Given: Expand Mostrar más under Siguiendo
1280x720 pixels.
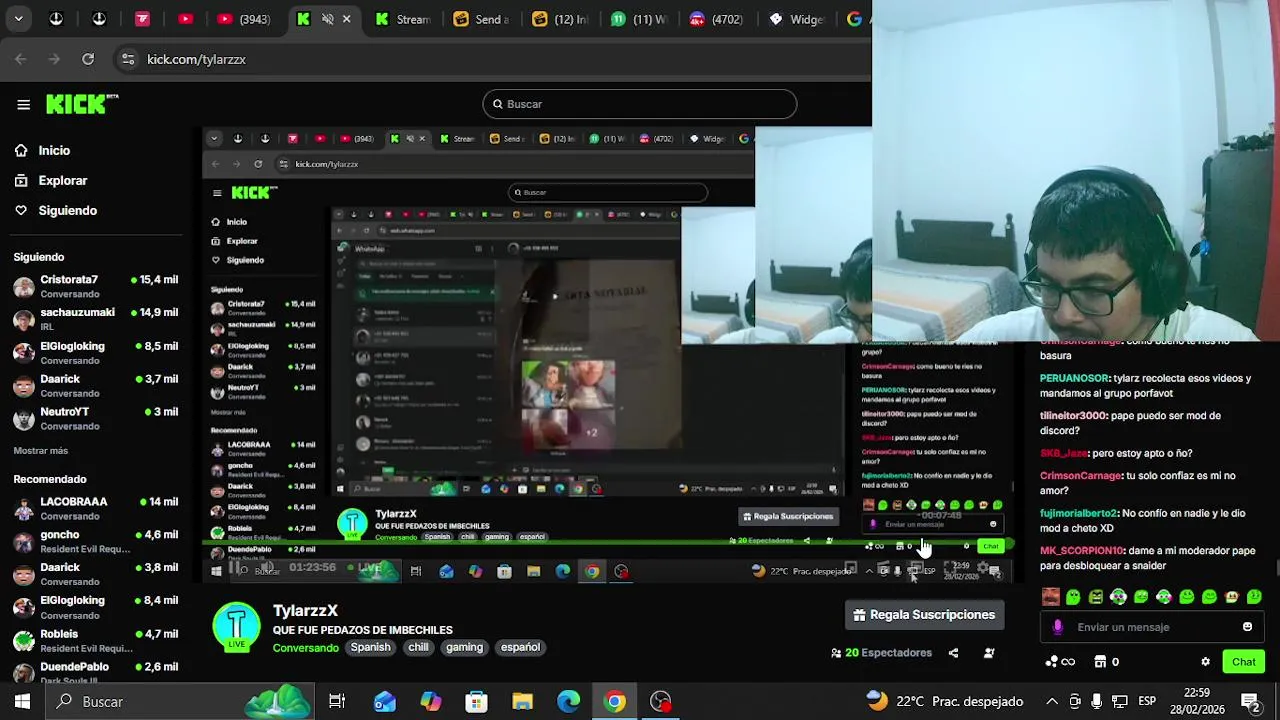Looking at the screenshot, I should pyautogui.click(x=41, y=451).
